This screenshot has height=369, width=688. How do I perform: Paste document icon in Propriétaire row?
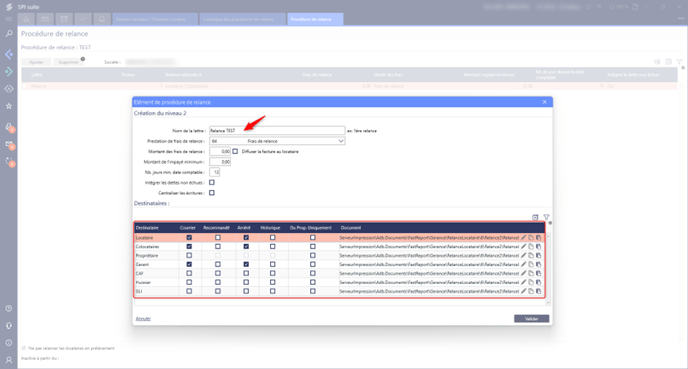(x=538, y=255)
